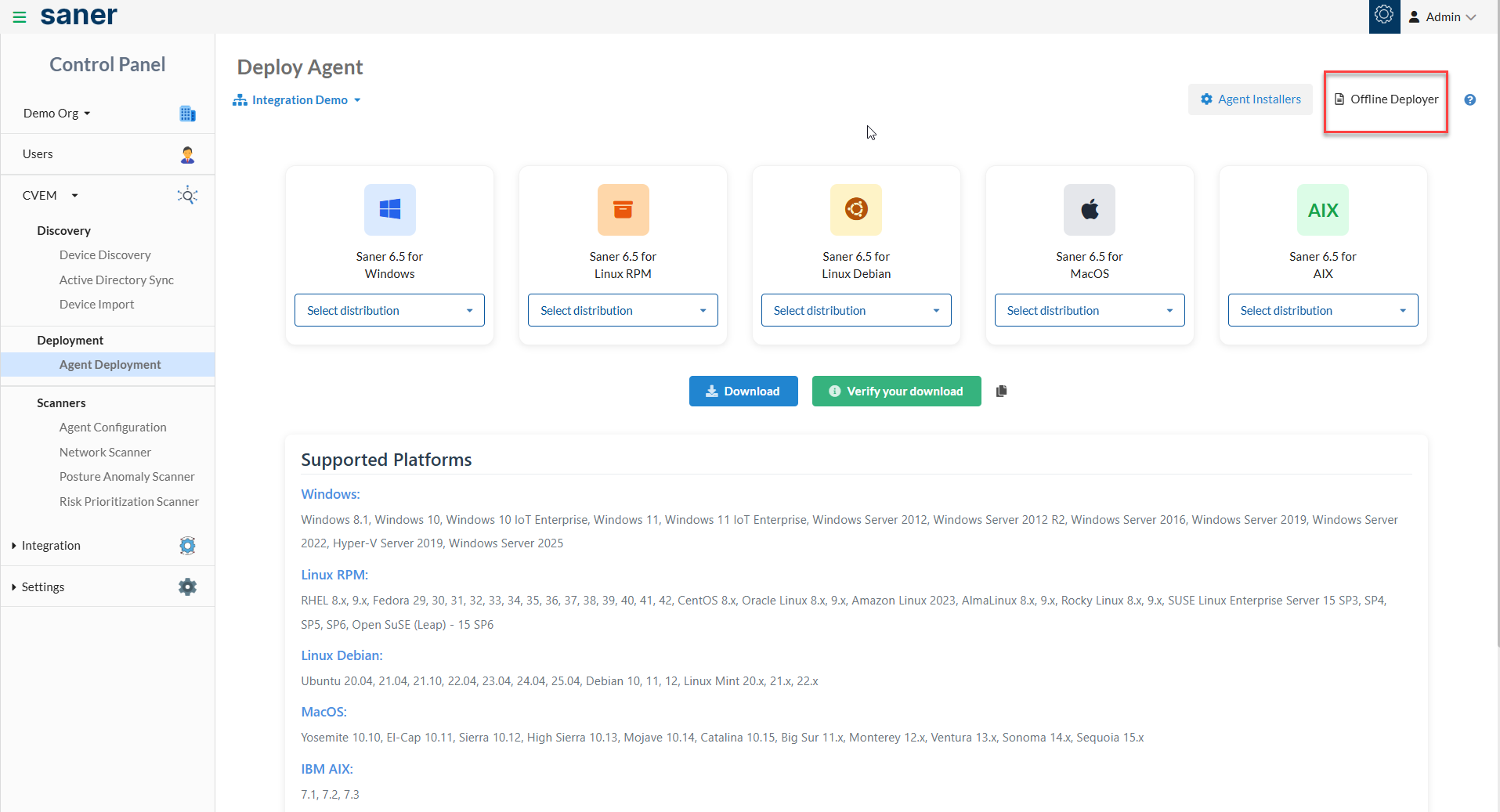Click the Agent Installers button
Screen dimensions: 1500x812
pos(1250,99)
